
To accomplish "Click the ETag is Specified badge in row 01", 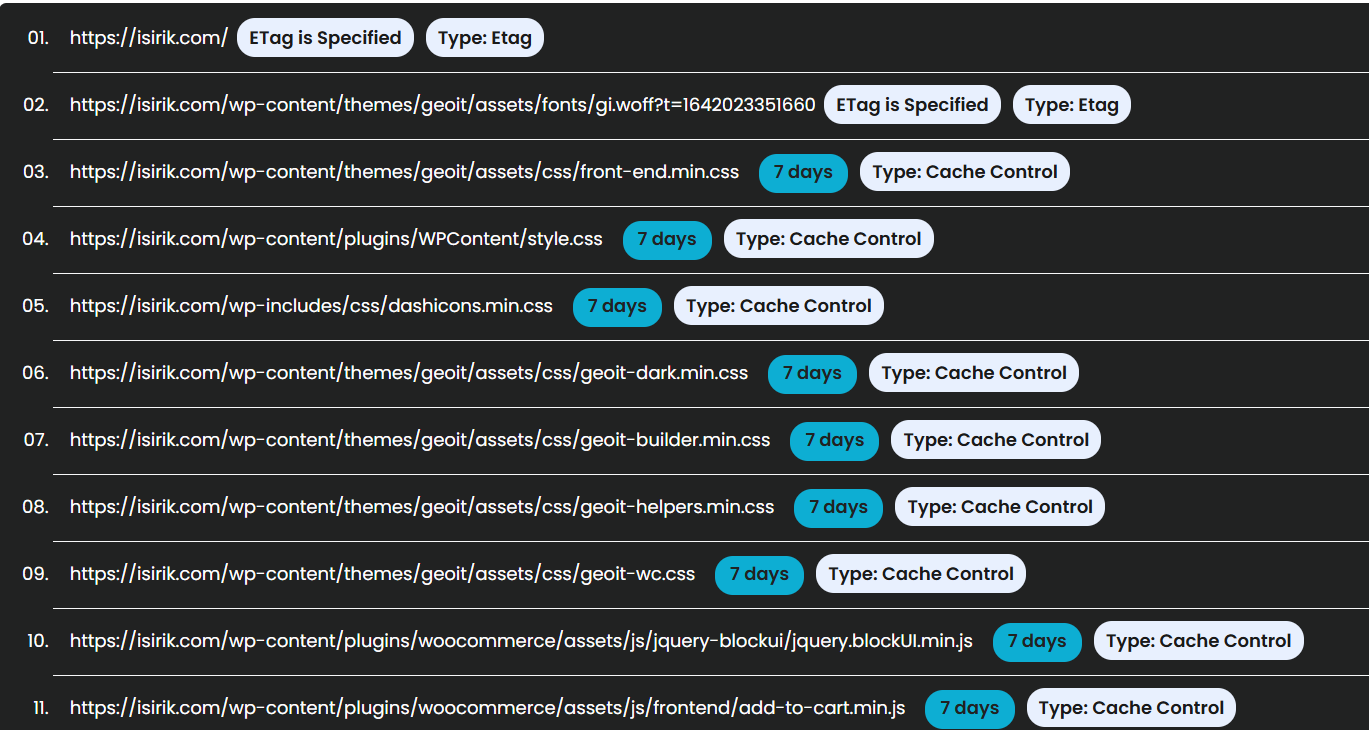I will coord(325,38).
